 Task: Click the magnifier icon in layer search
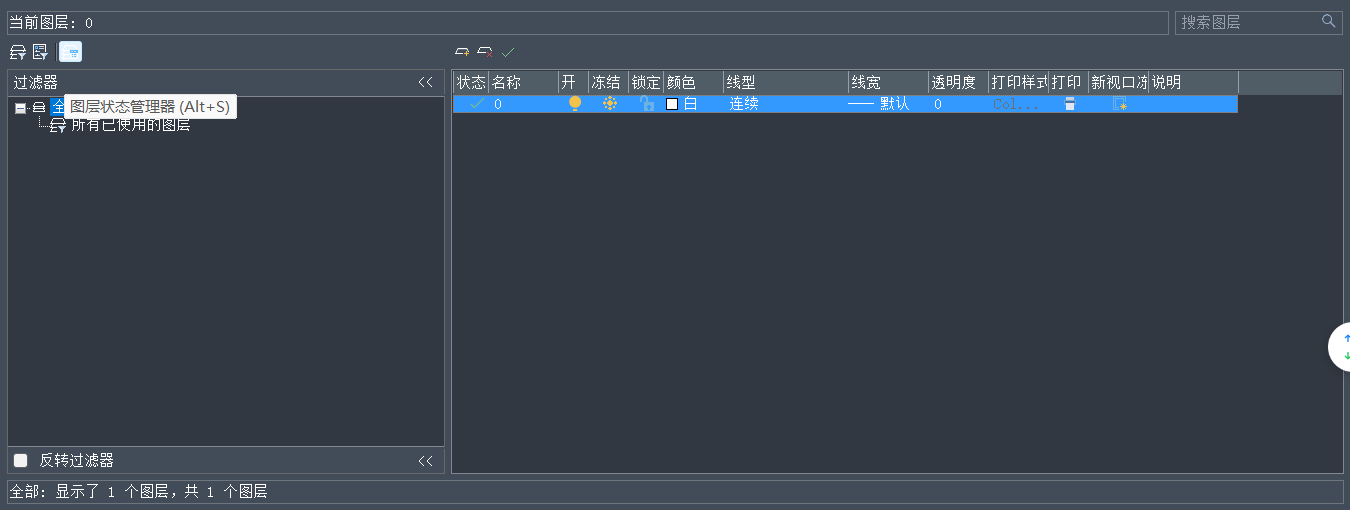pyautogui.click(x=1328, y=21)
